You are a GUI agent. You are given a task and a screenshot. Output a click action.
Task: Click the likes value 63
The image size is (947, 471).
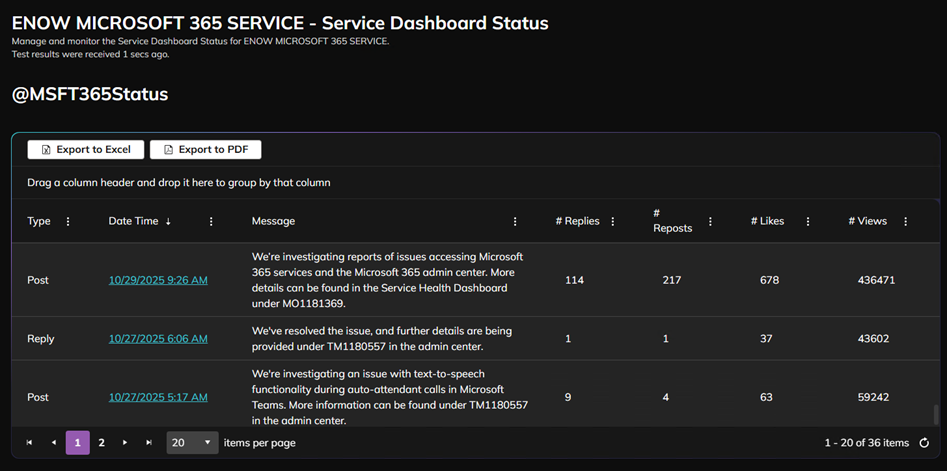click(766, 397)
